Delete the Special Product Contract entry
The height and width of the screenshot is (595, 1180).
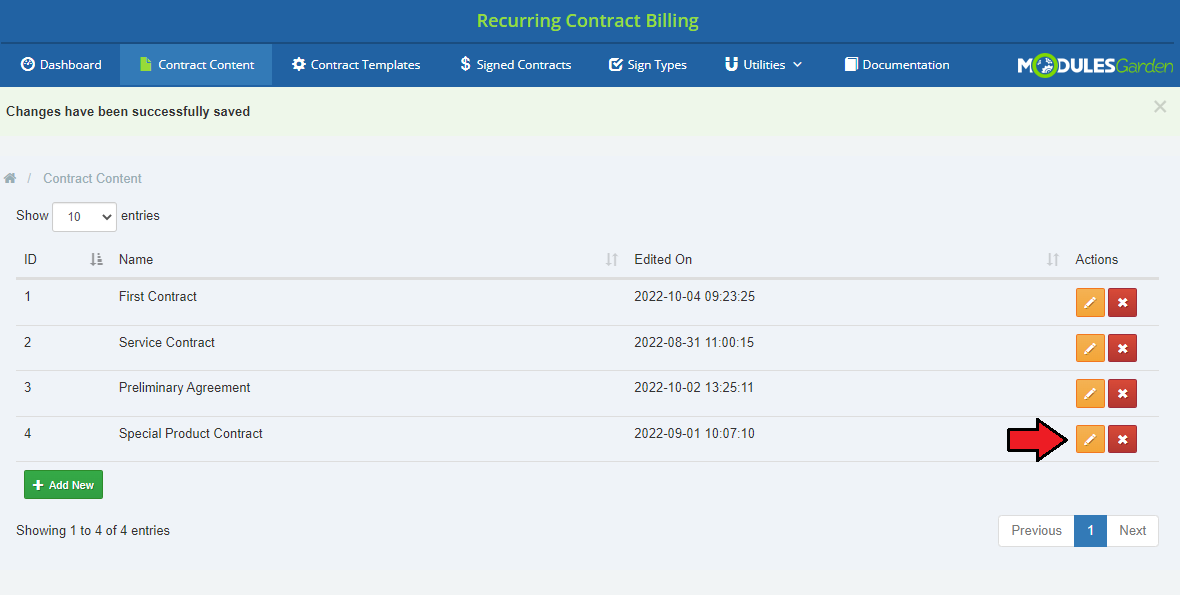1122,439
